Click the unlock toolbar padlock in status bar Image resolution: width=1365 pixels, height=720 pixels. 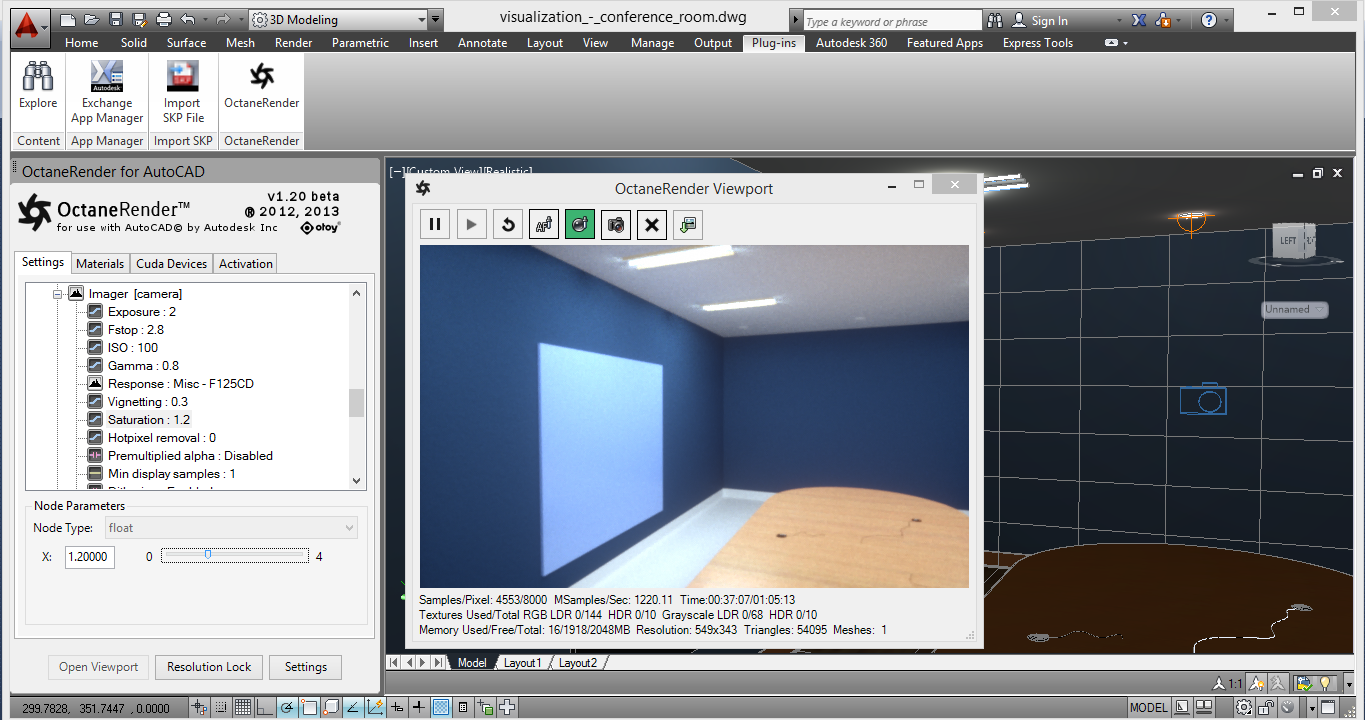pyautogui.click(x=1266, y=707)
